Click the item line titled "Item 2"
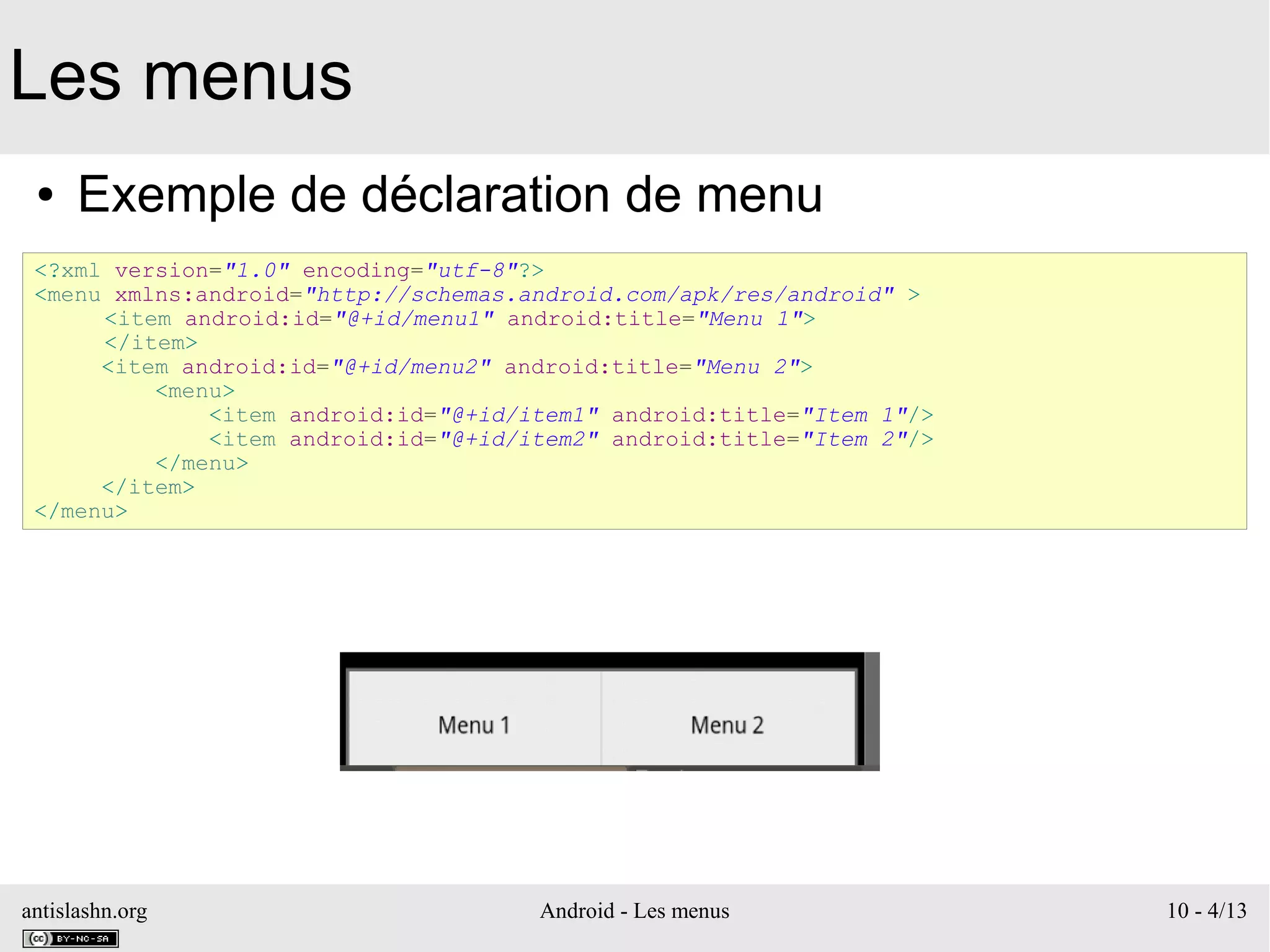Viewport: 1270px width, 952px height. point(571,439)
